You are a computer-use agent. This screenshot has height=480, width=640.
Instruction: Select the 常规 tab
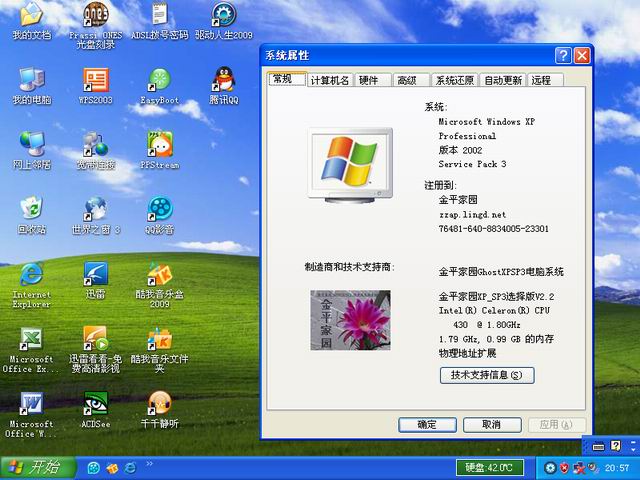click(287, 79)
